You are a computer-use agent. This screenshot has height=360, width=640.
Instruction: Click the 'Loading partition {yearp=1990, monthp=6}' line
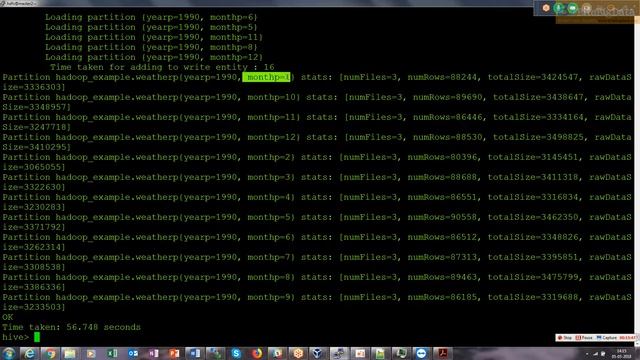point(151,17)
